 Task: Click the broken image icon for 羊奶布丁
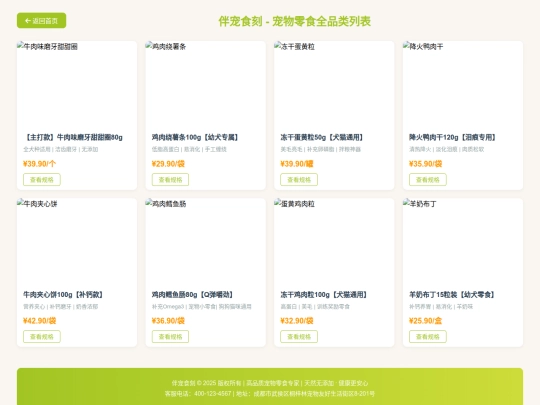[x=406, y=203]
